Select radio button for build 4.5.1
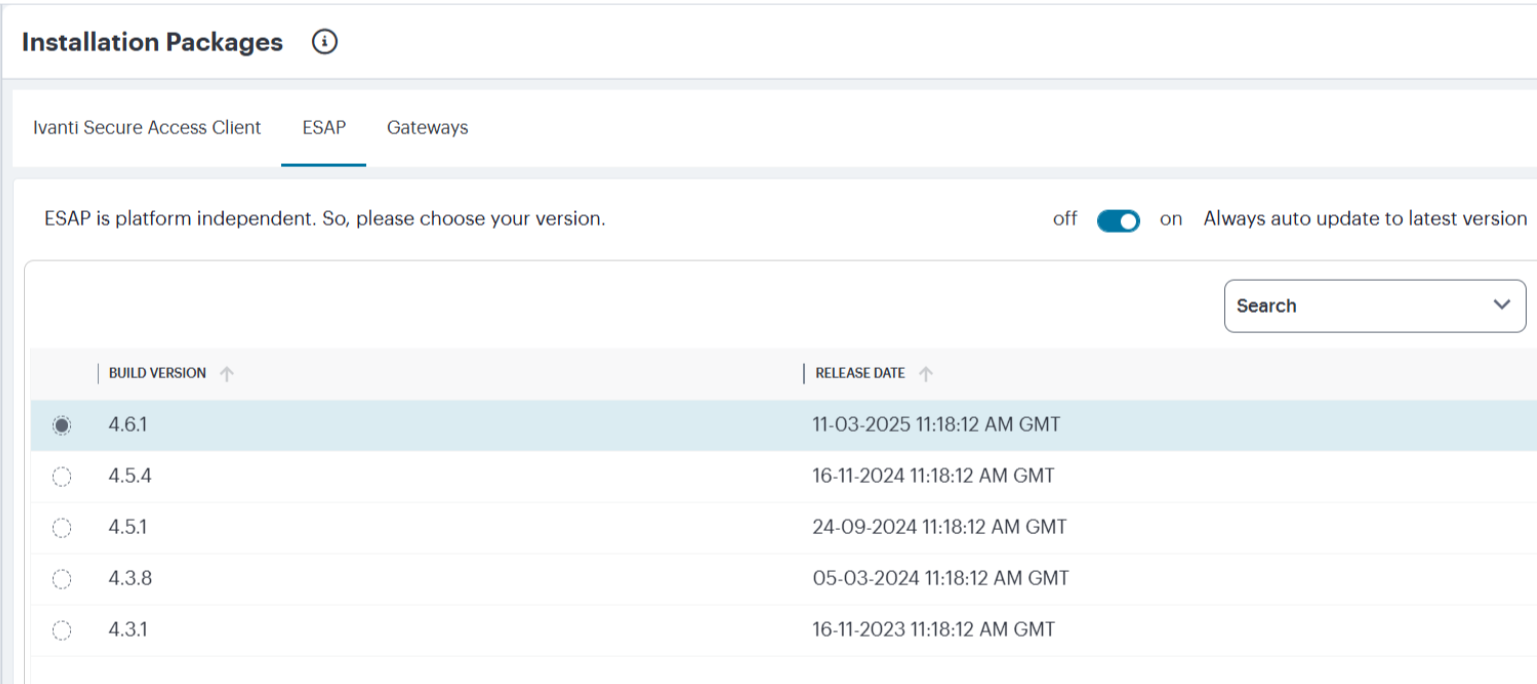 (62, 527)
